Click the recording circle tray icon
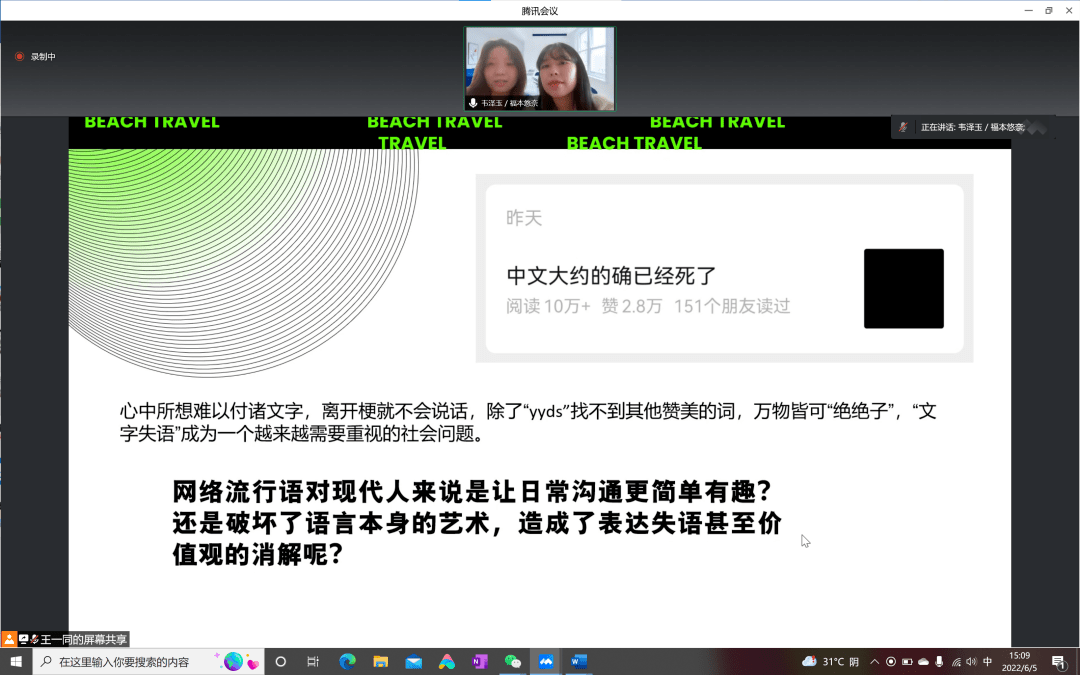Screen dimensions: 1080x675 (891, 662)
